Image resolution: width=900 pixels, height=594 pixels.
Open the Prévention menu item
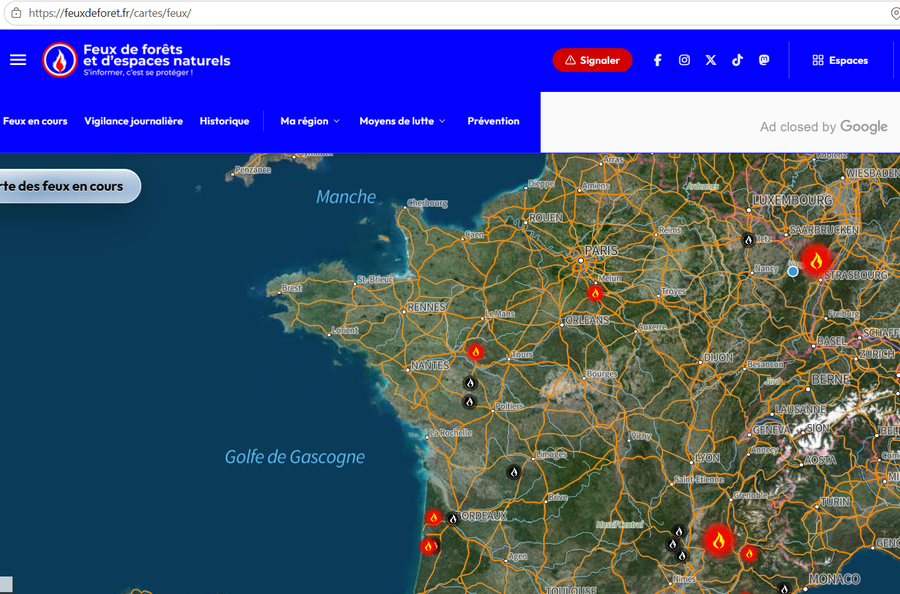click(x=494, y=121)
